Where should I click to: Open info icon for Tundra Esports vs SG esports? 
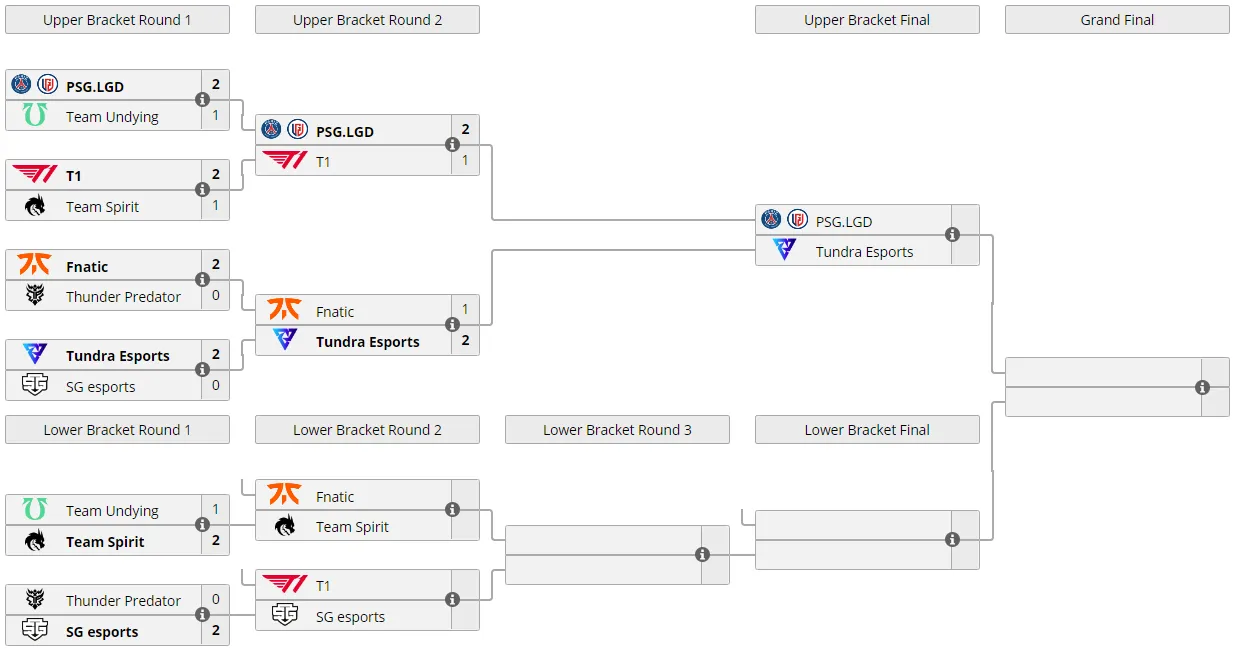[x=202, y=370]
